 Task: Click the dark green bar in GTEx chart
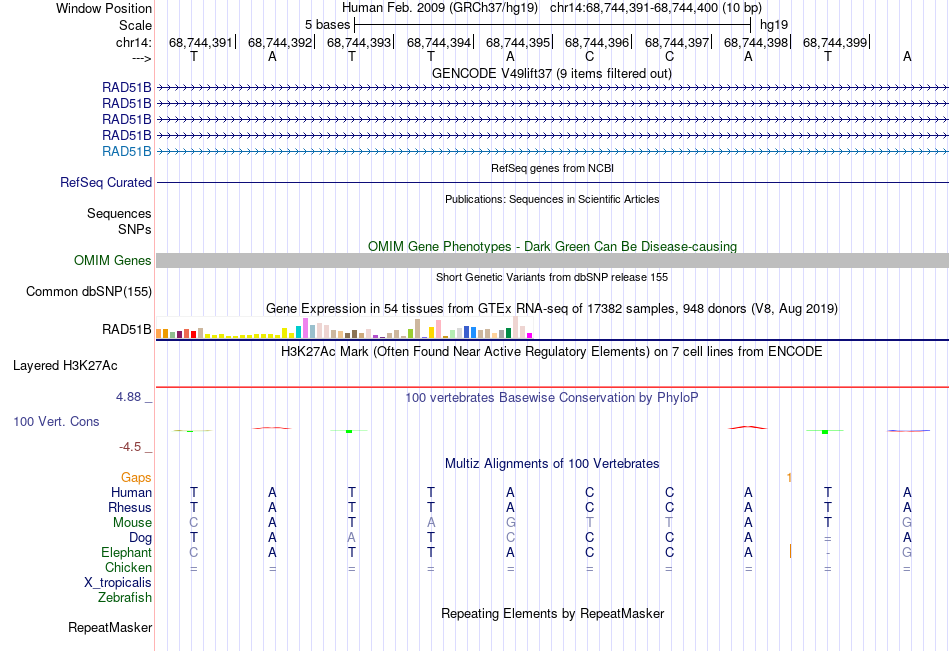tap(508, 333)
